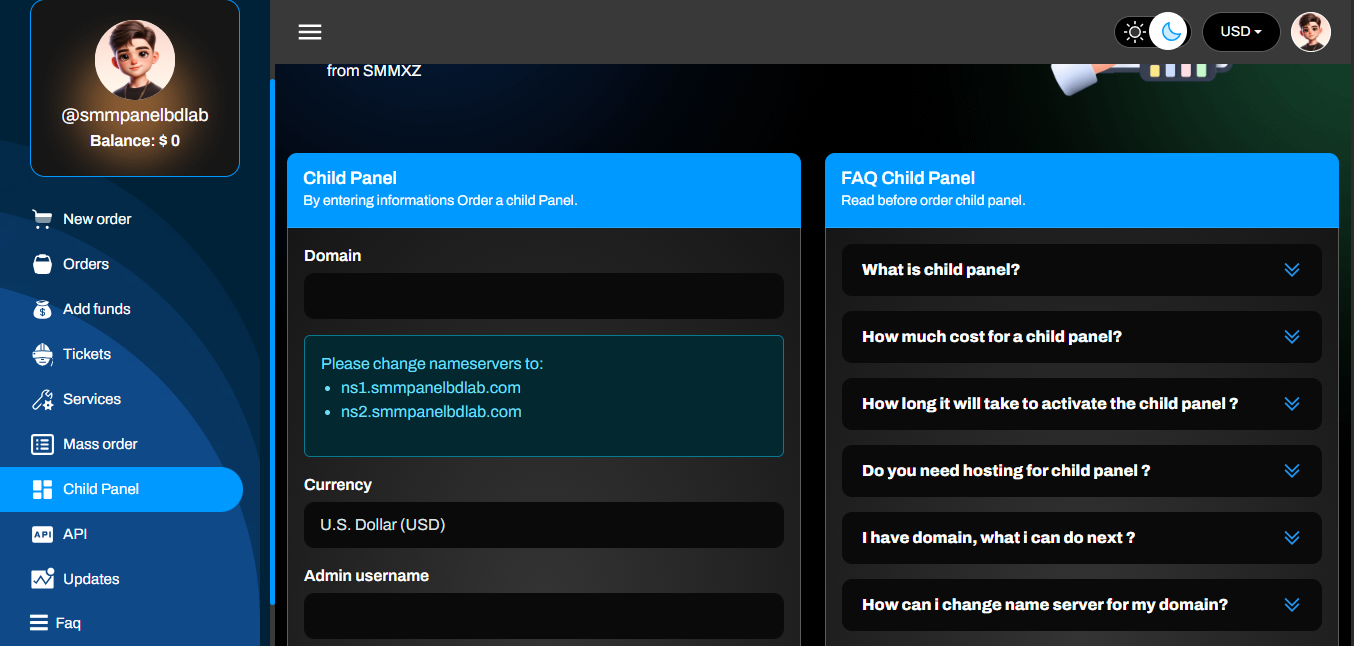Click the New order cart icon
The image size is (1354, 646).
[42, 219]
